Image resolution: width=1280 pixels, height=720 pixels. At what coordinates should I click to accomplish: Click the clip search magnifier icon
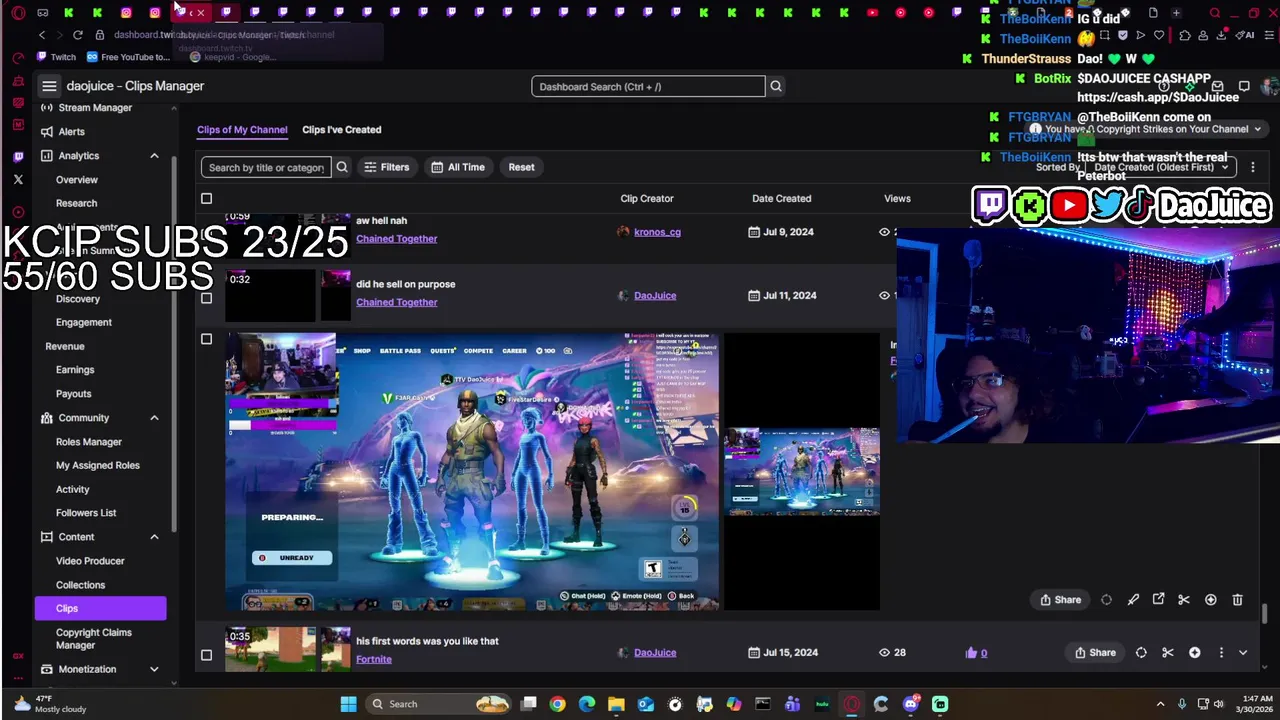tap(342, 167)
